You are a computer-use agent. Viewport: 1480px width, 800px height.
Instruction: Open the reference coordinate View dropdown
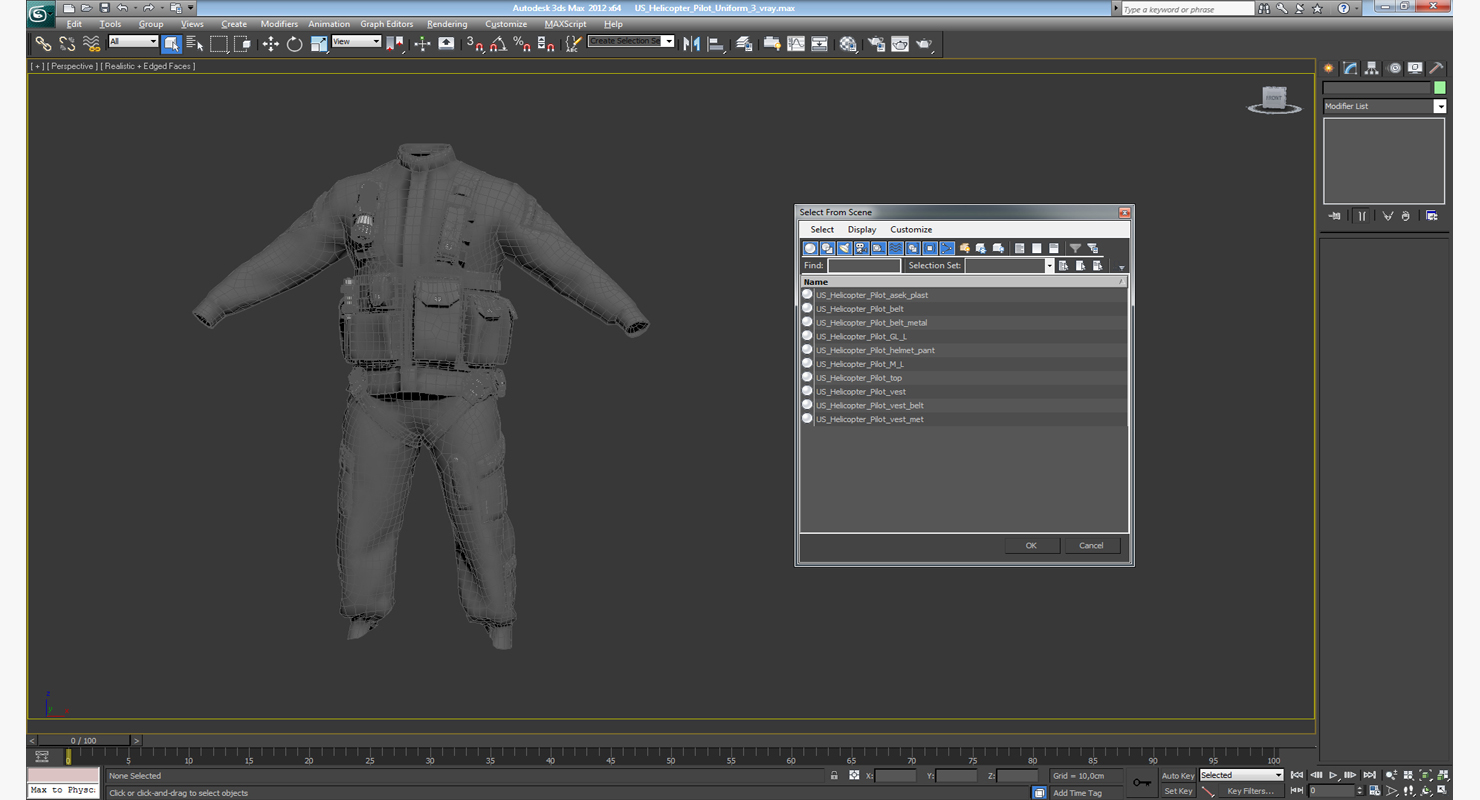(x=356, y=42)
